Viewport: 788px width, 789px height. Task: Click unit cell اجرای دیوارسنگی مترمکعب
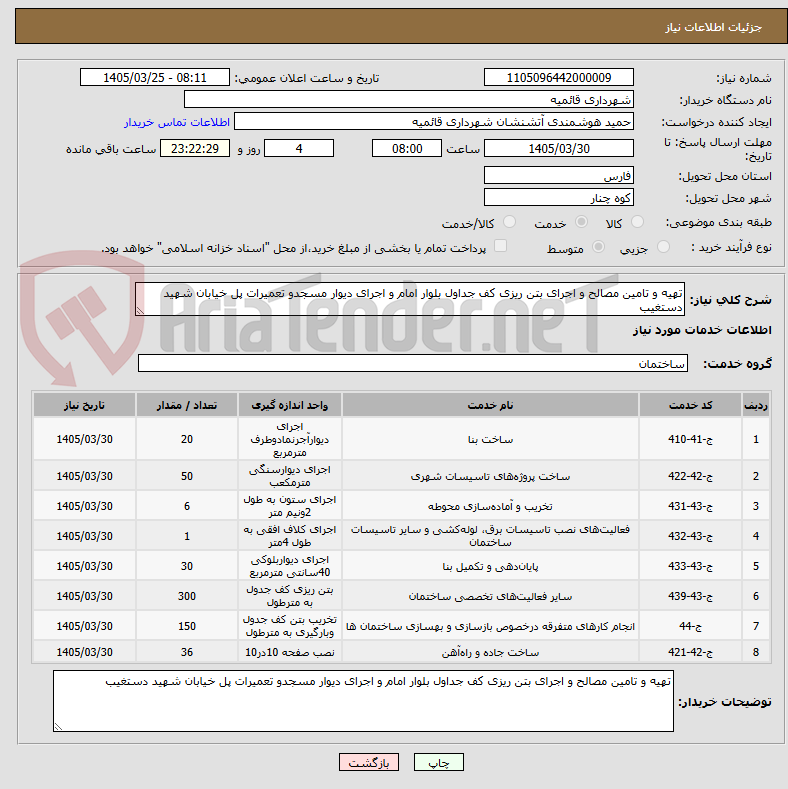290,476
